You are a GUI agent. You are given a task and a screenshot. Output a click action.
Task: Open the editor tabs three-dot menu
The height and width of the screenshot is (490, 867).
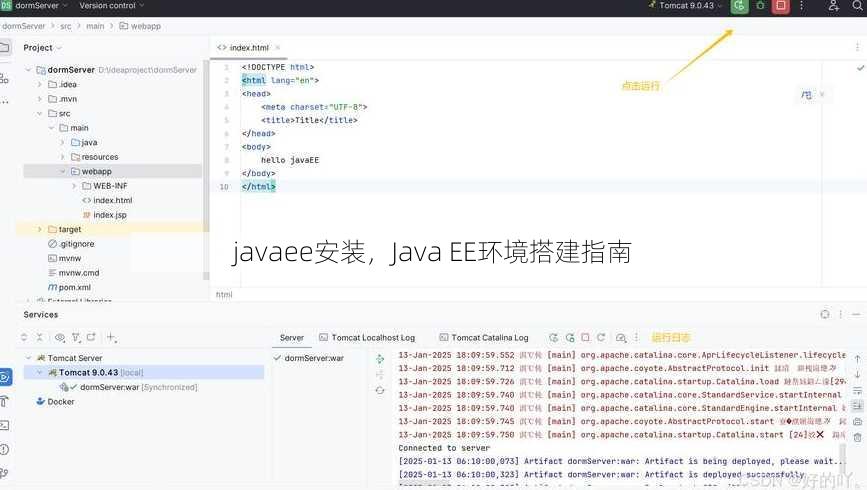click(x=857, y=48)
